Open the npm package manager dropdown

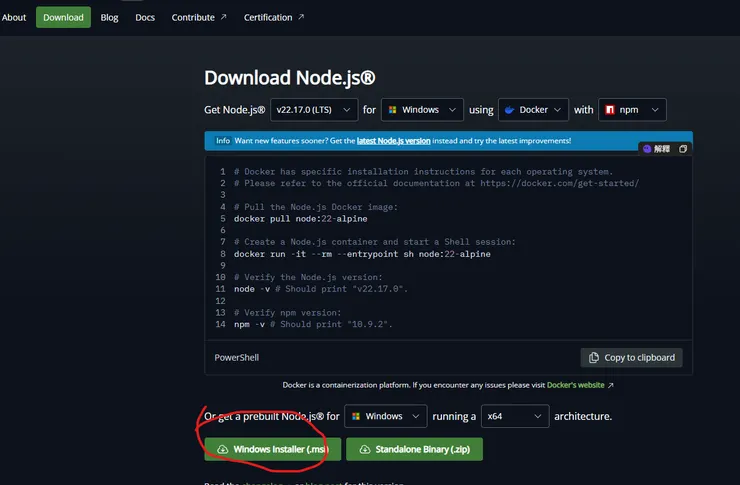[x=632, y=110]
